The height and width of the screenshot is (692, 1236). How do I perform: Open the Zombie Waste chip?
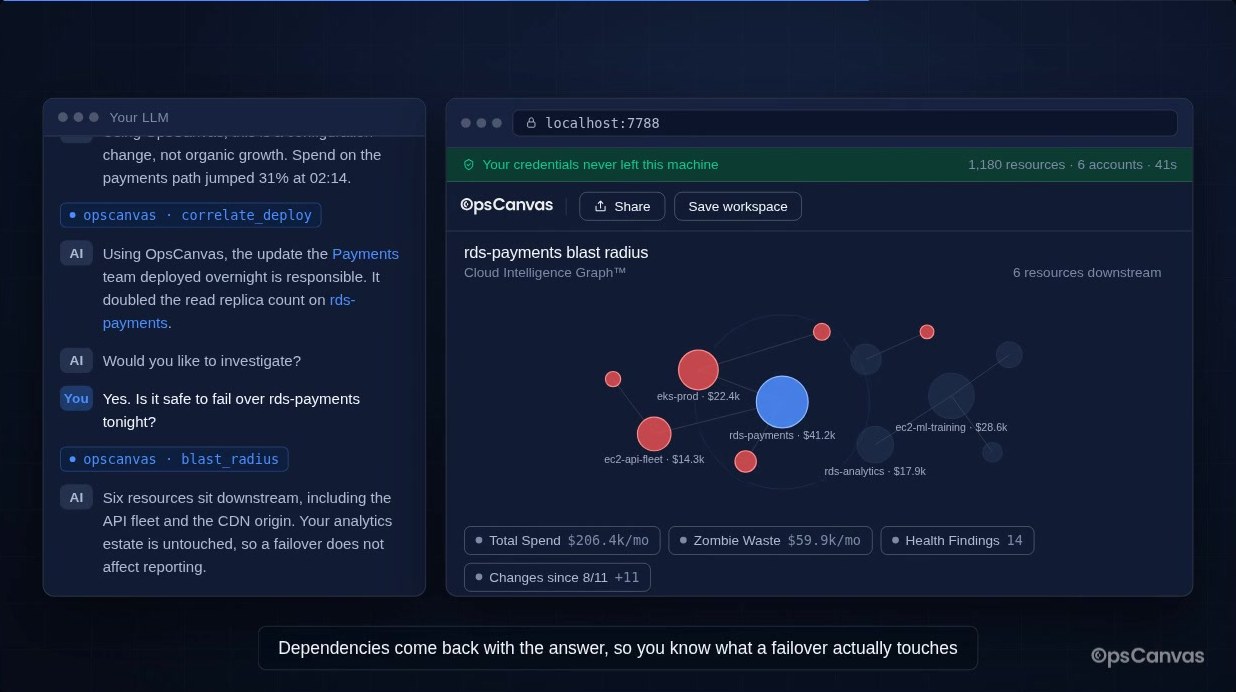[770, 540]
